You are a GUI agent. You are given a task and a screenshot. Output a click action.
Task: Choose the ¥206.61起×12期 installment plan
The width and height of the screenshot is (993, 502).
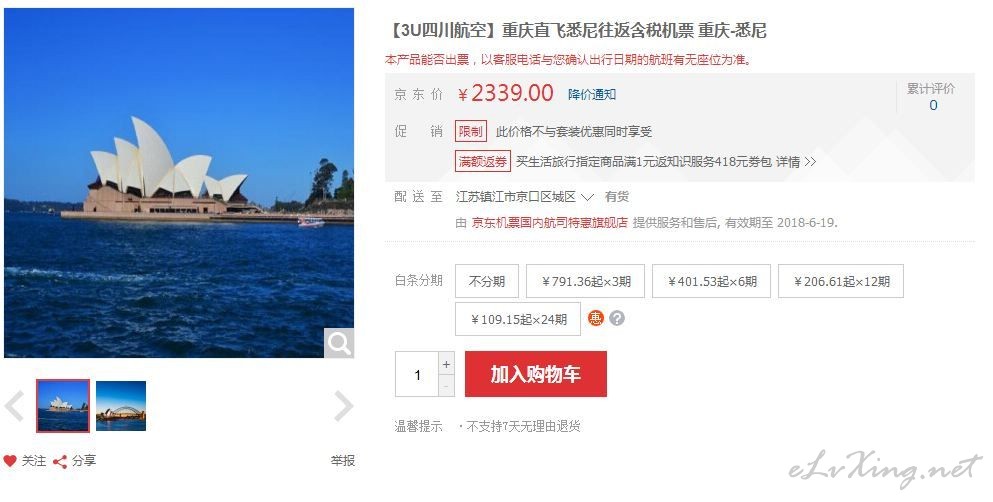tap(840, 281)
